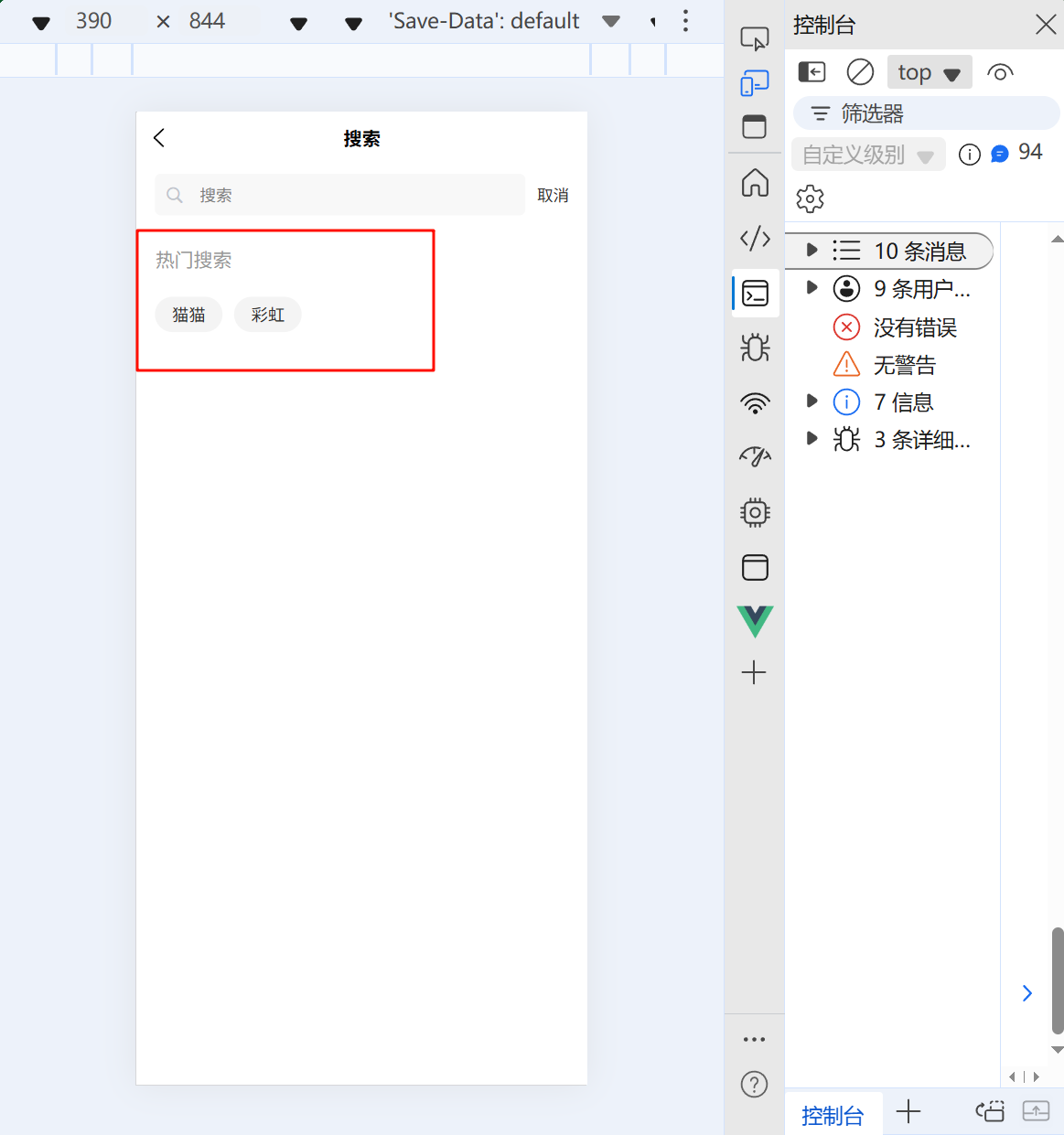Open the three-dots customize menu
This screenshot has width=1064, height=1135.
[754, 1040]
